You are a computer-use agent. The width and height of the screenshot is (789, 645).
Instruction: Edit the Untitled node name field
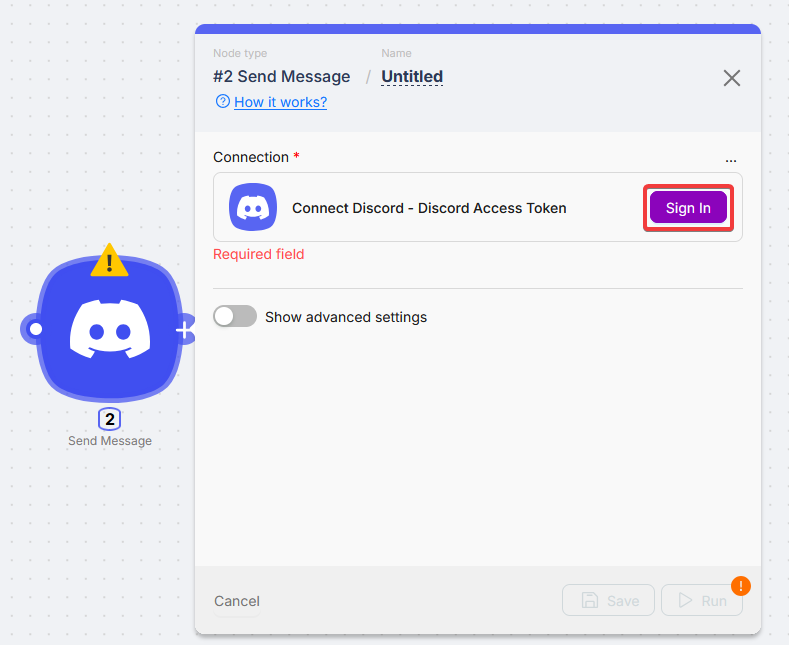pyautogui.click(x=412, y=77)
